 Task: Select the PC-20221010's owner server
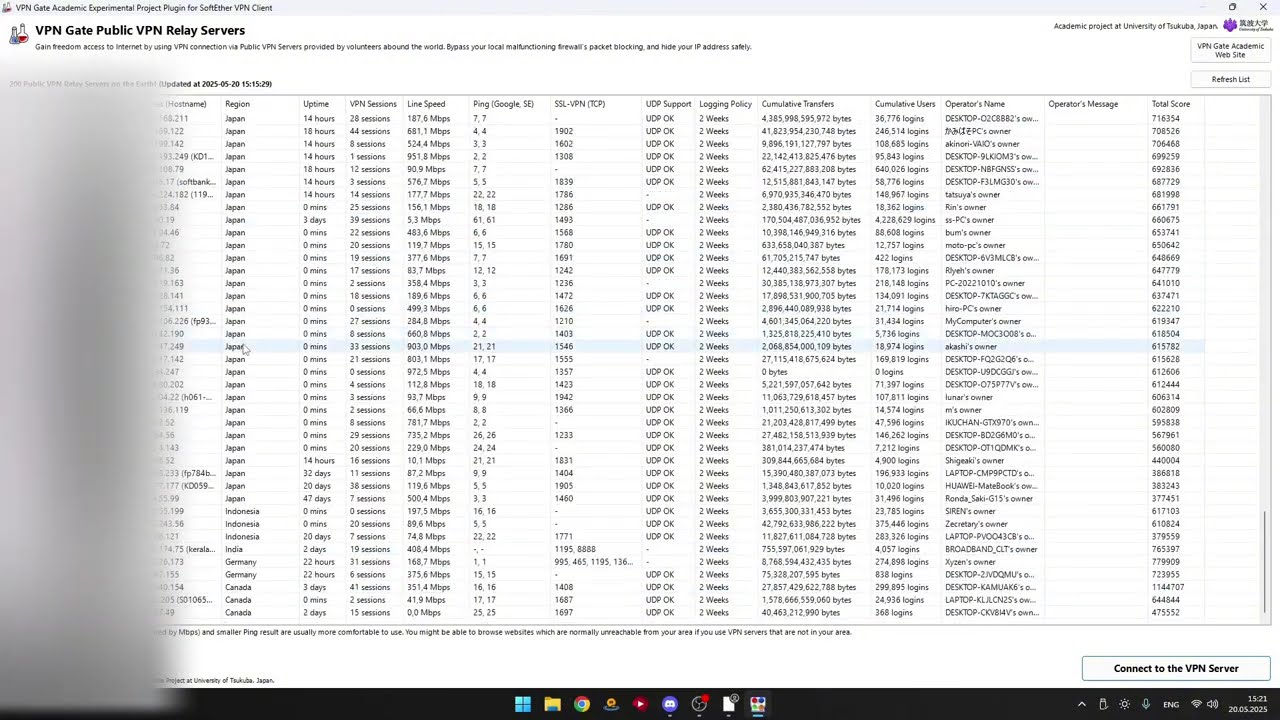click(x=680, y=283)
